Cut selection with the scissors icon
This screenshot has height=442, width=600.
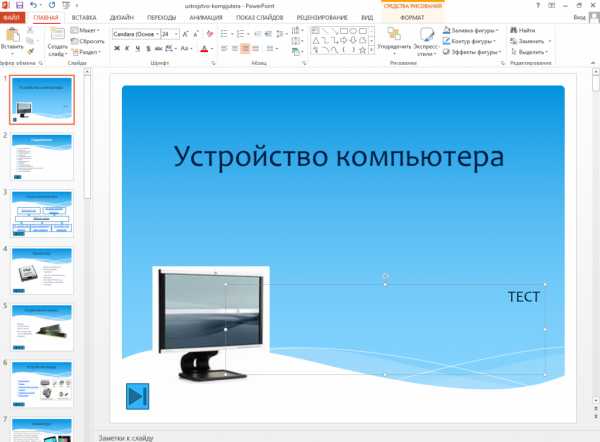pos(30,30)
